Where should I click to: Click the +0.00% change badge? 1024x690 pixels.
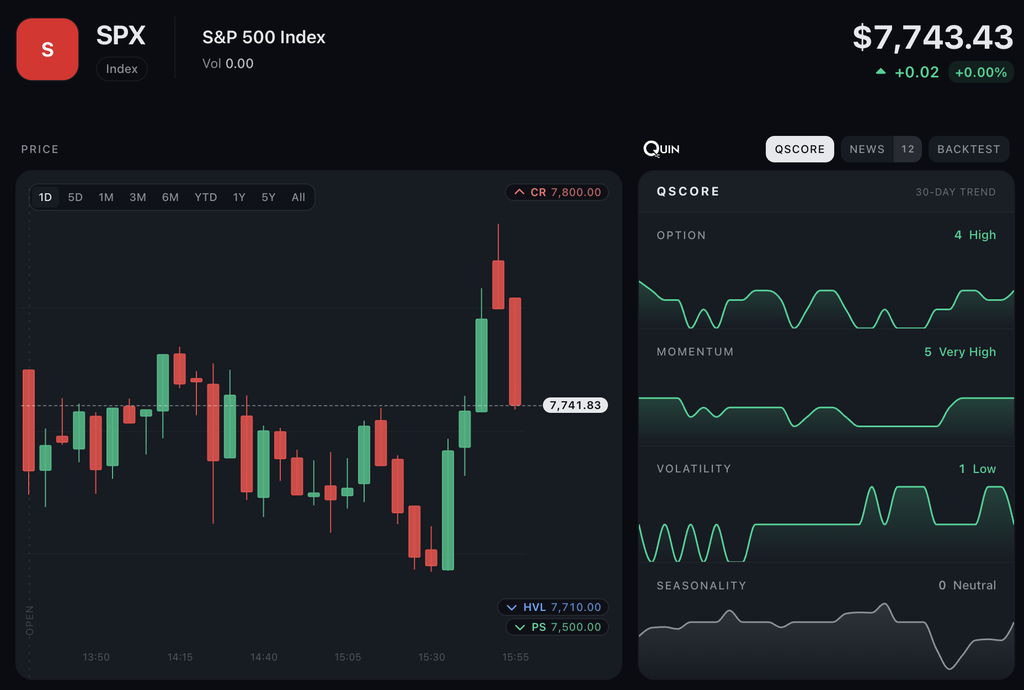[981, 72]
